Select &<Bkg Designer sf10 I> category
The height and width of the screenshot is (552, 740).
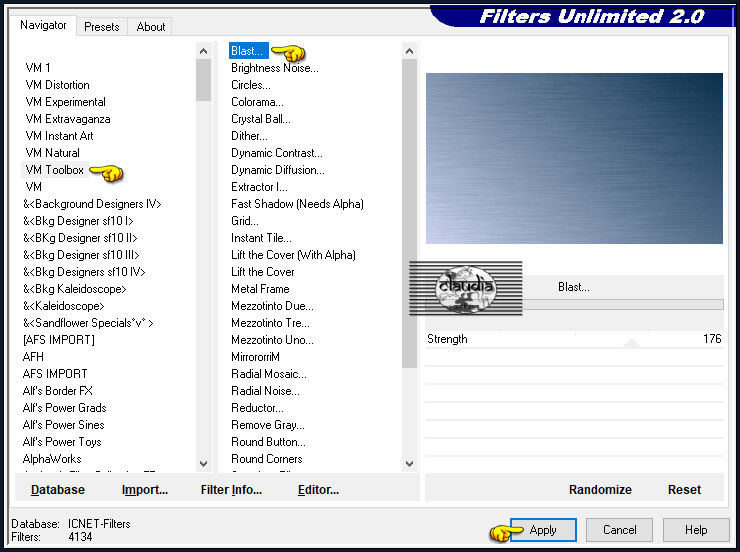[x=78, y=221]
